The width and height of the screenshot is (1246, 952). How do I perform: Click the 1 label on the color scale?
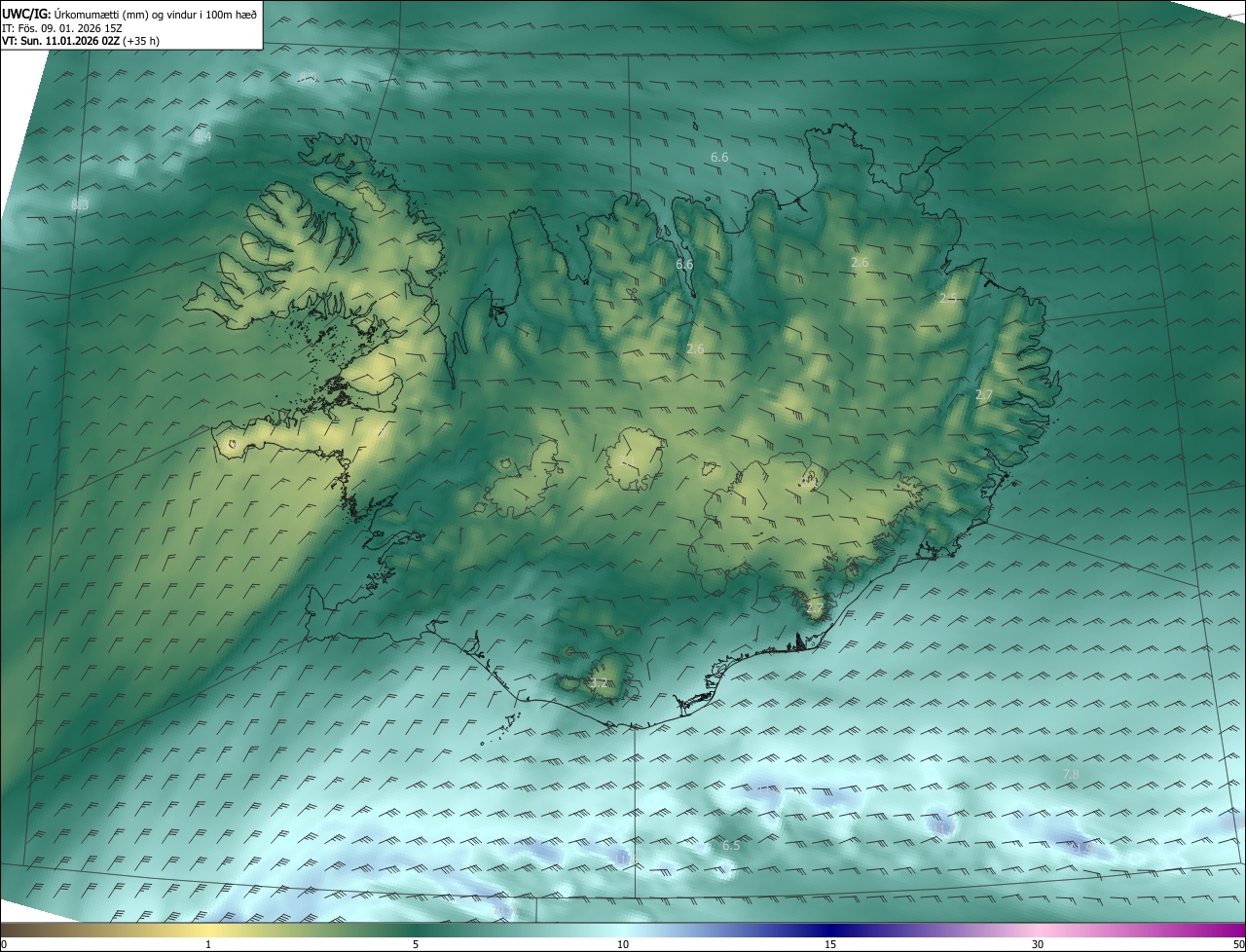[208, 945]
